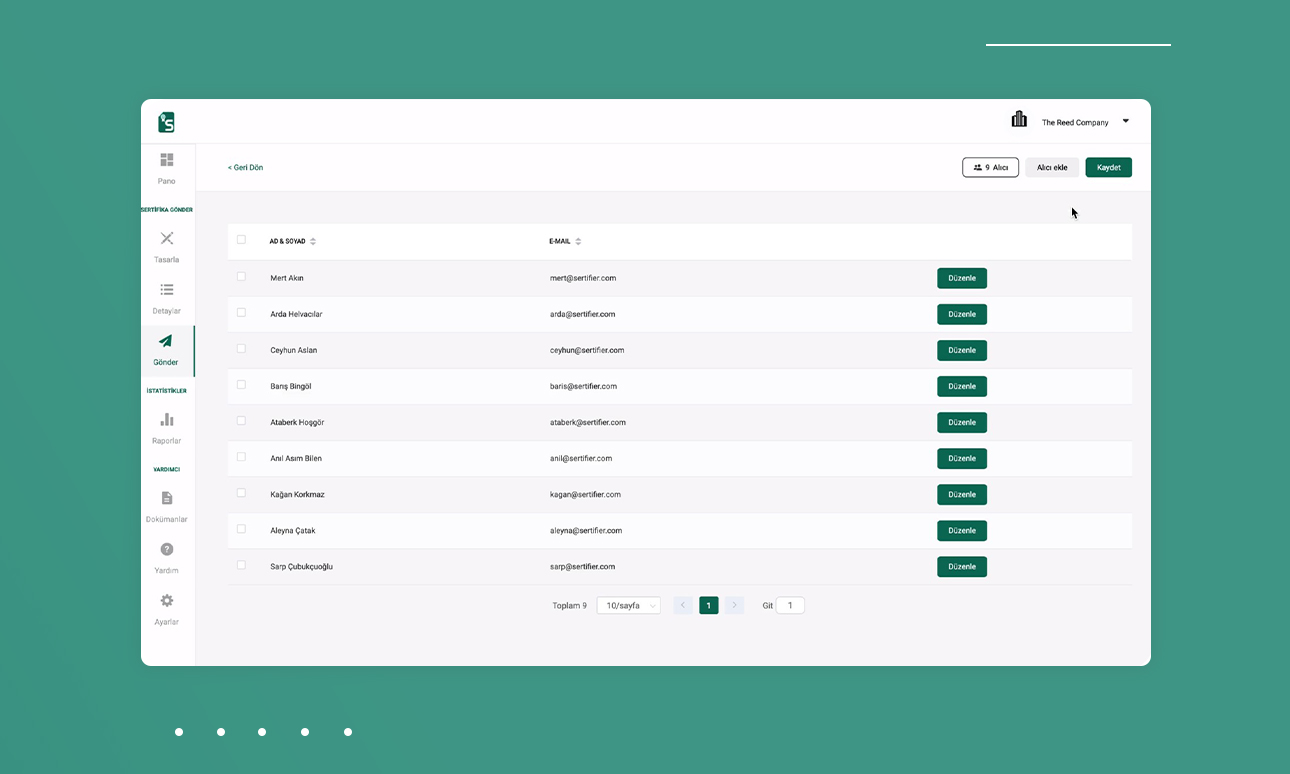This screenshot has height=774, width=1290.
Task: Check the box for Kağan Korkmaz
Action: [x=241, y=493]
